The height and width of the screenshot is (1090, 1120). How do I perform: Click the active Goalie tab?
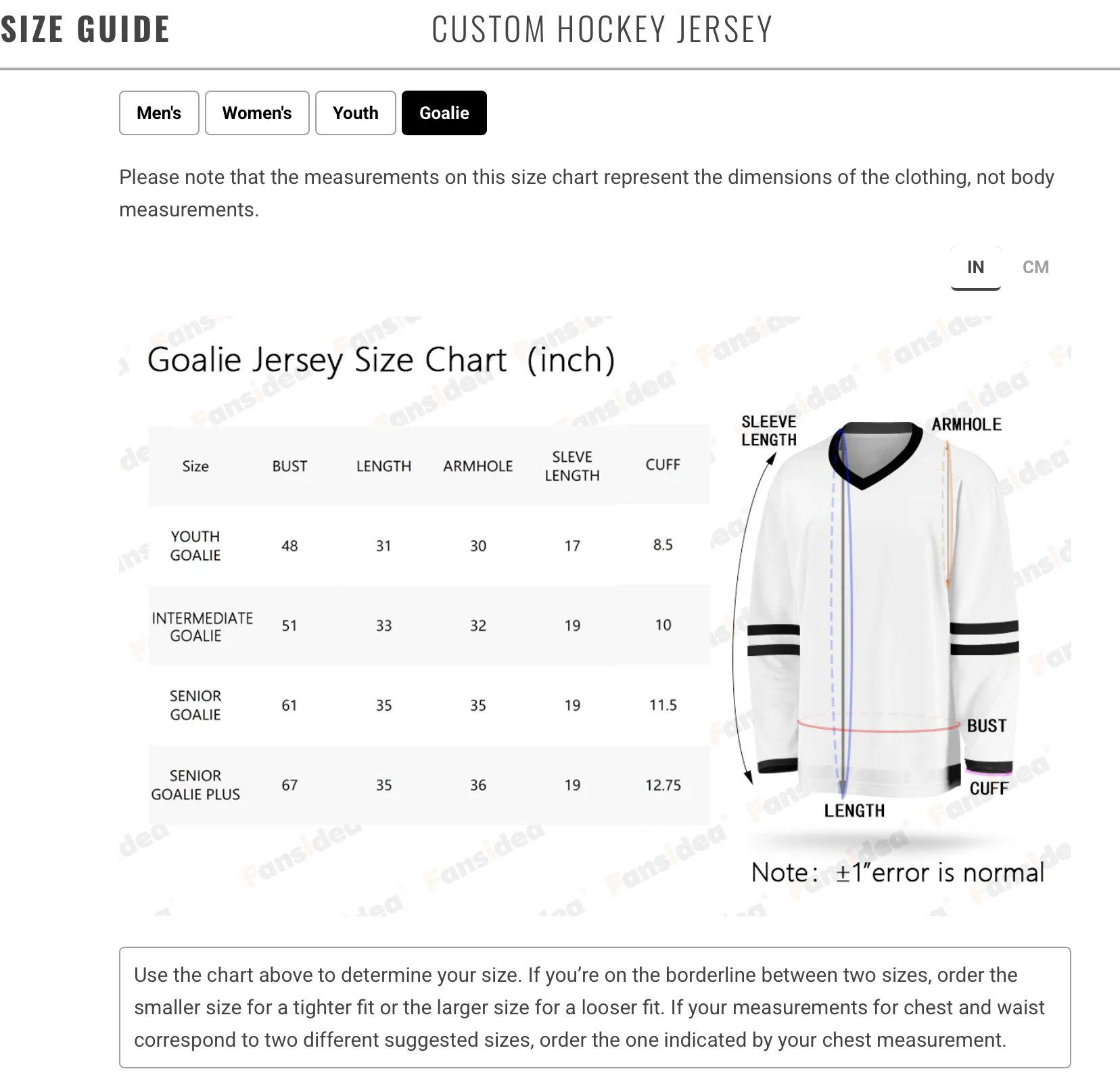pos(444,113)
